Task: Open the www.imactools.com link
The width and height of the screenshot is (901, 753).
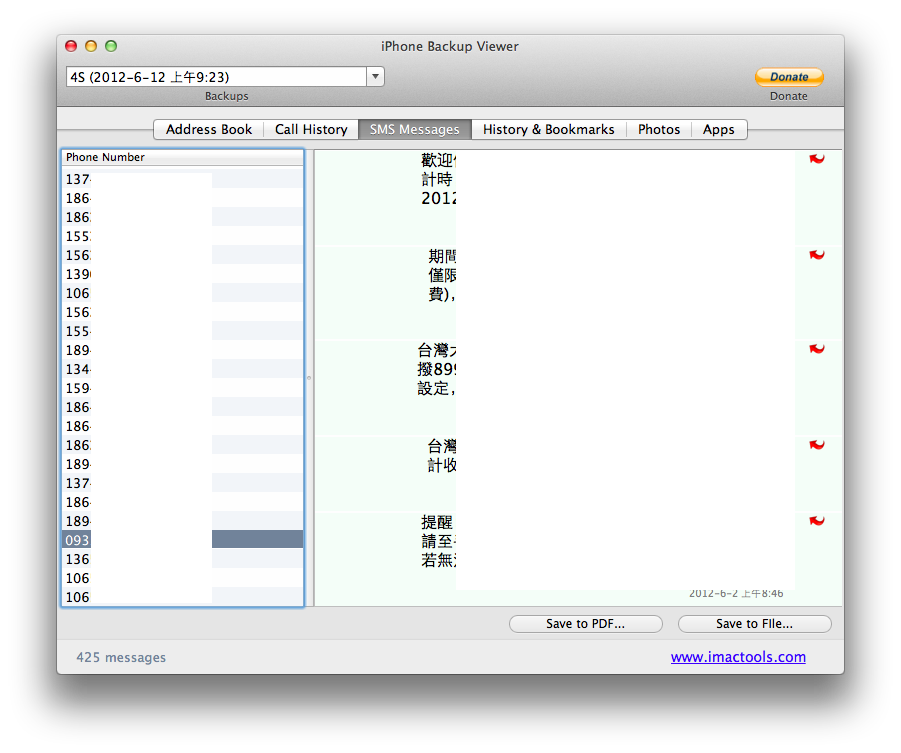Action: (737, 657)
